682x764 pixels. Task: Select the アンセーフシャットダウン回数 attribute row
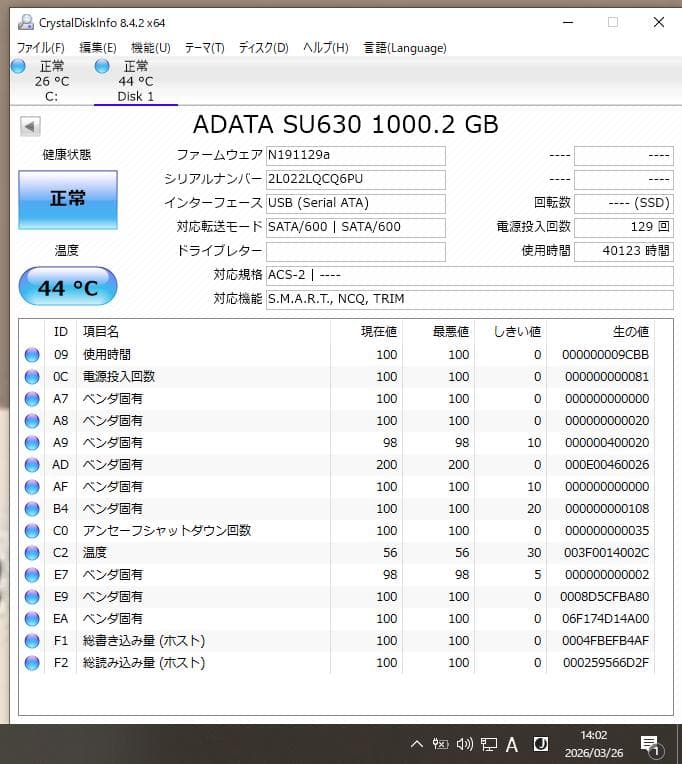click(x=337, y=531)
